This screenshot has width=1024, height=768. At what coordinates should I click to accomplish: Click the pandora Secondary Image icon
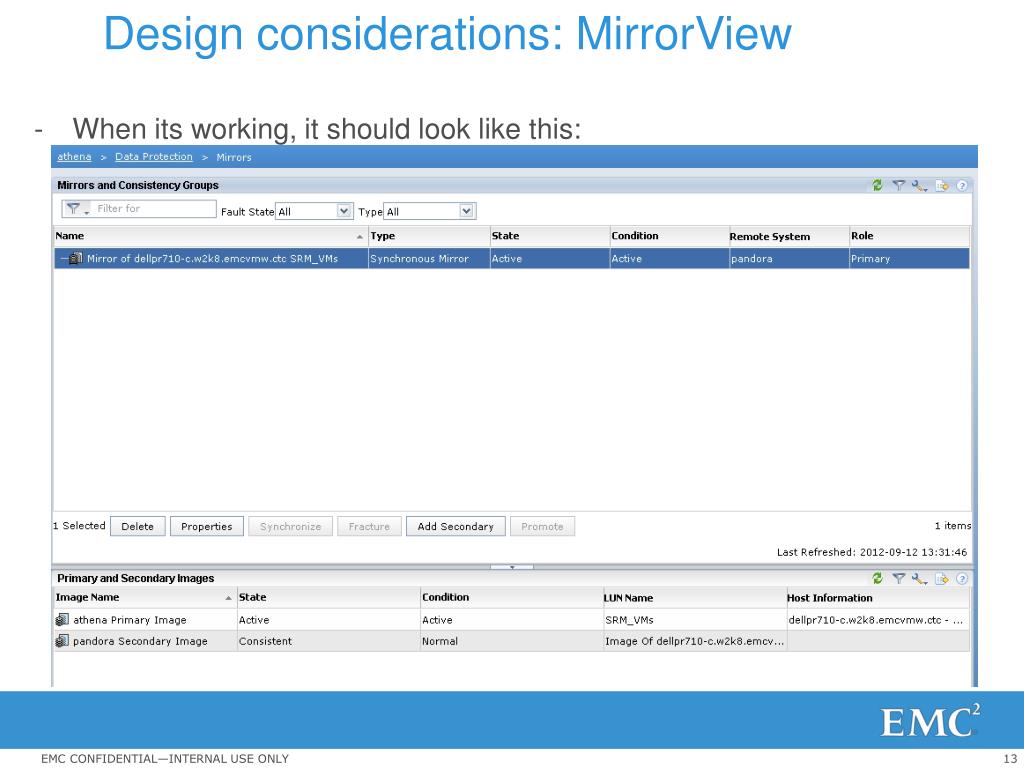[x=62, y=641]
